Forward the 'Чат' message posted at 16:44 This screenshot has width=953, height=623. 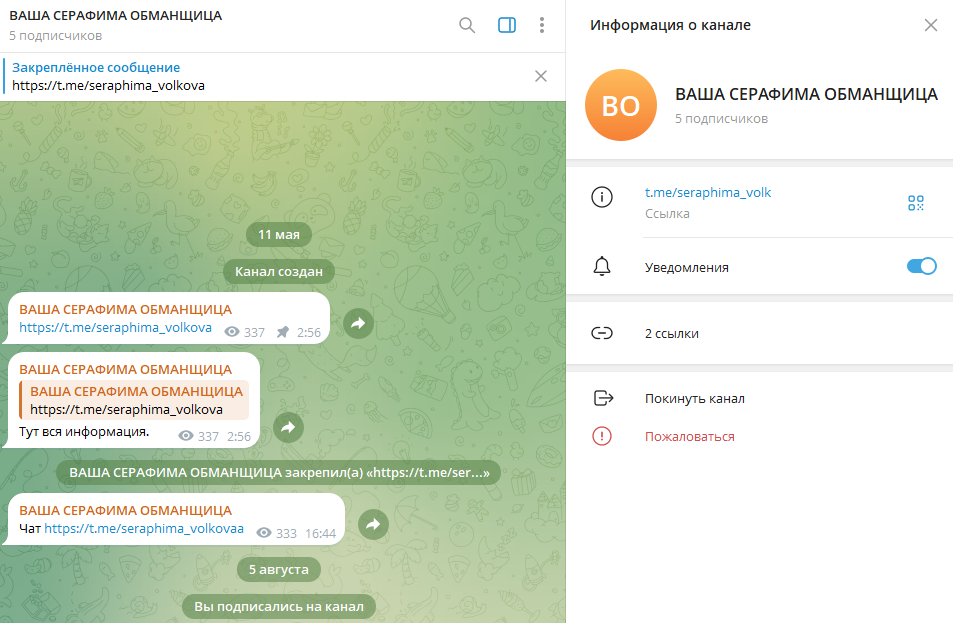pyautogui.click(x=373, y=524)
